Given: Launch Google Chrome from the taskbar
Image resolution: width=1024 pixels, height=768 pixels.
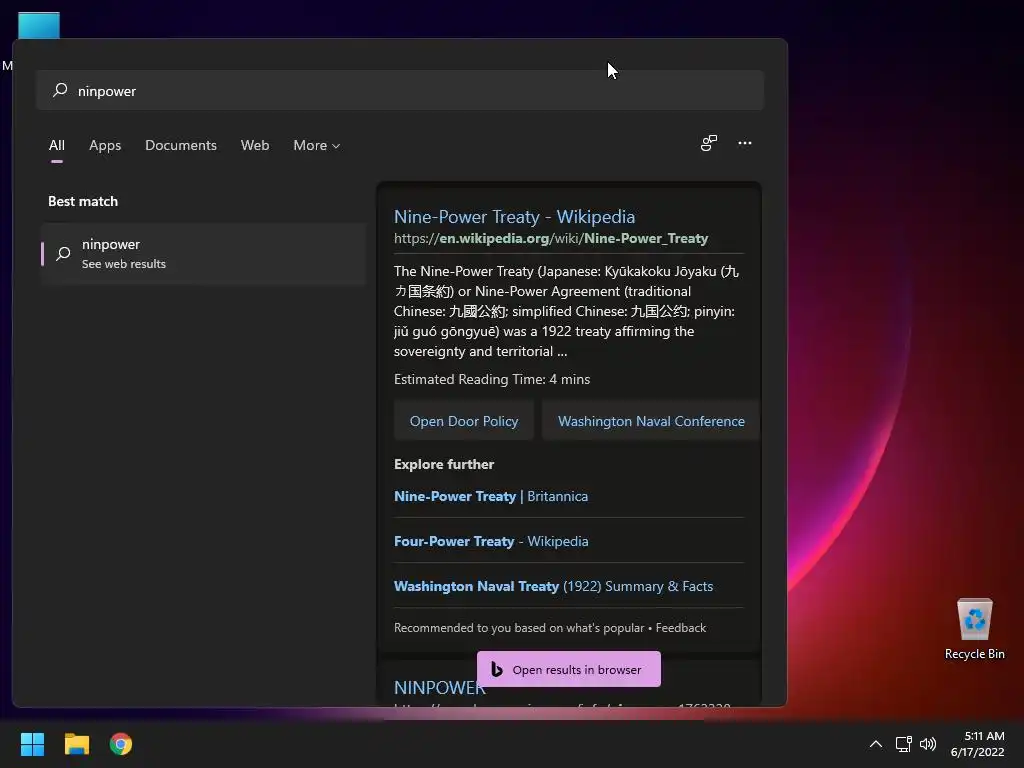Looking at the screenshot, I should [x=121, y=744].
